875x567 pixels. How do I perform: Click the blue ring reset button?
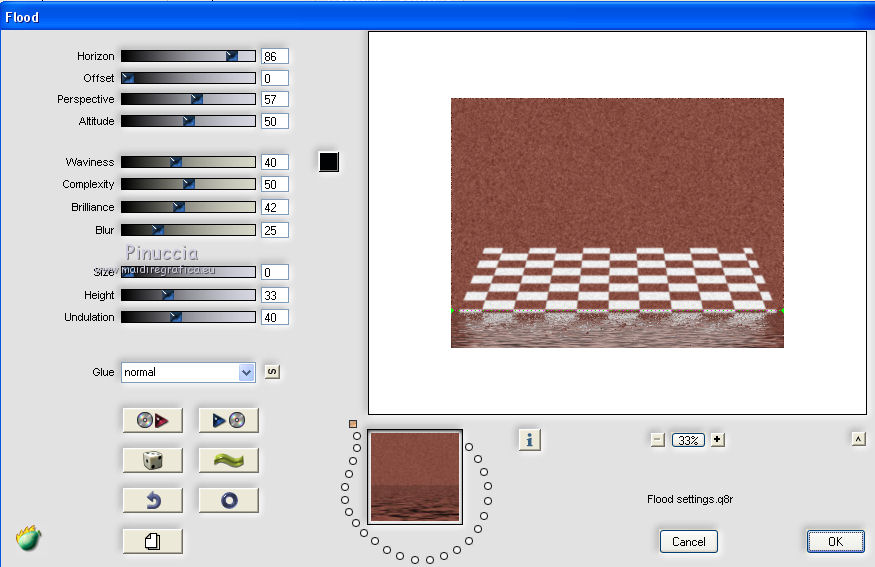coord(228,501)
